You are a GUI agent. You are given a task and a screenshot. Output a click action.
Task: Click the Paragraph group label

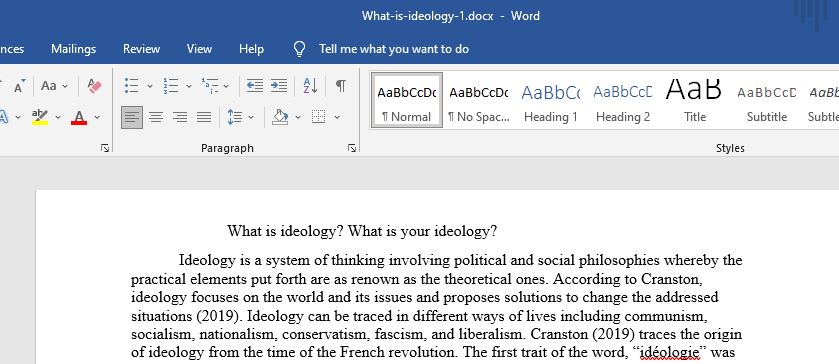(x=227, y=148)
